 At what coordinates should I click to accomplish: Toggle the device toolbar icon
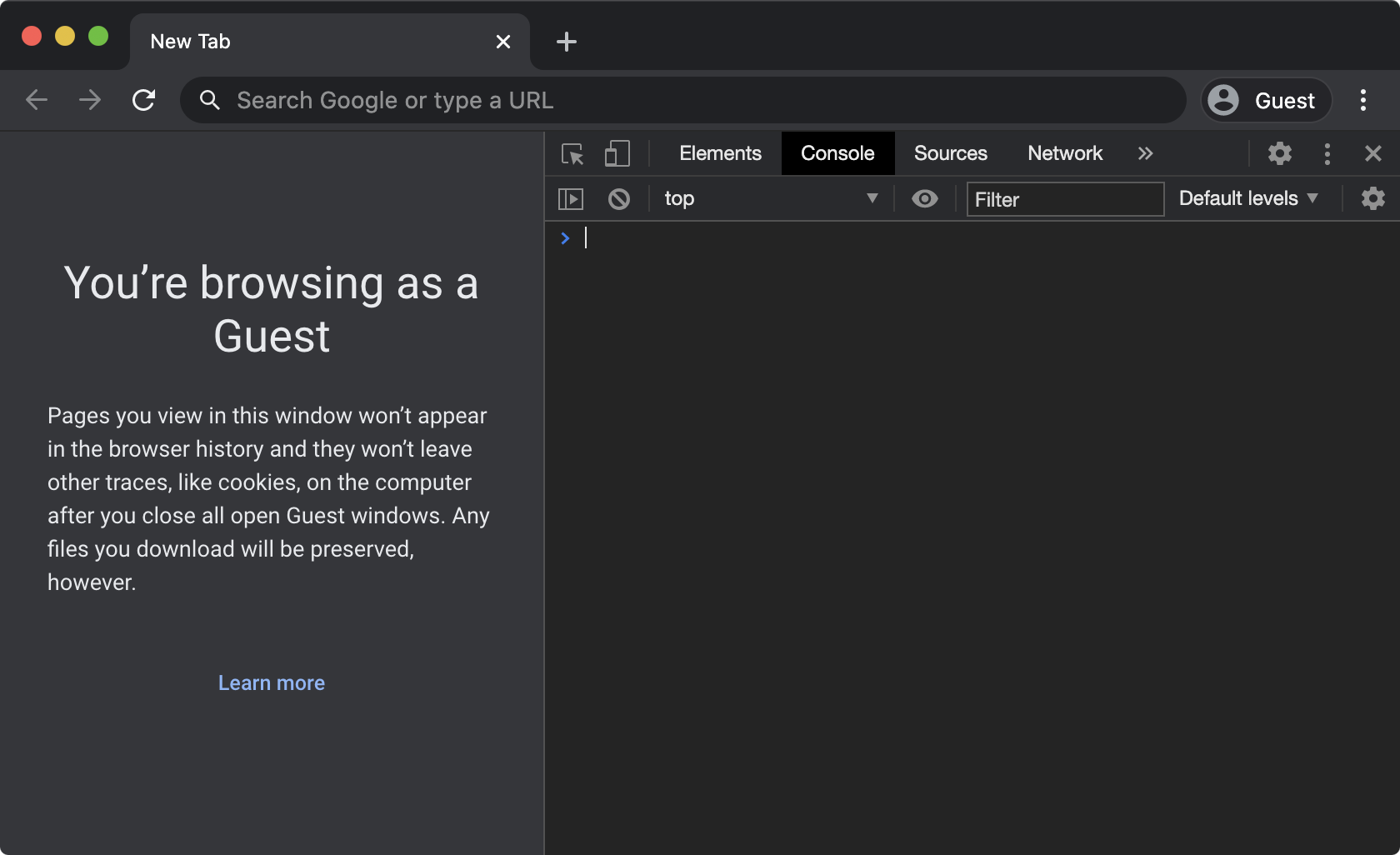tap(617, 153)
